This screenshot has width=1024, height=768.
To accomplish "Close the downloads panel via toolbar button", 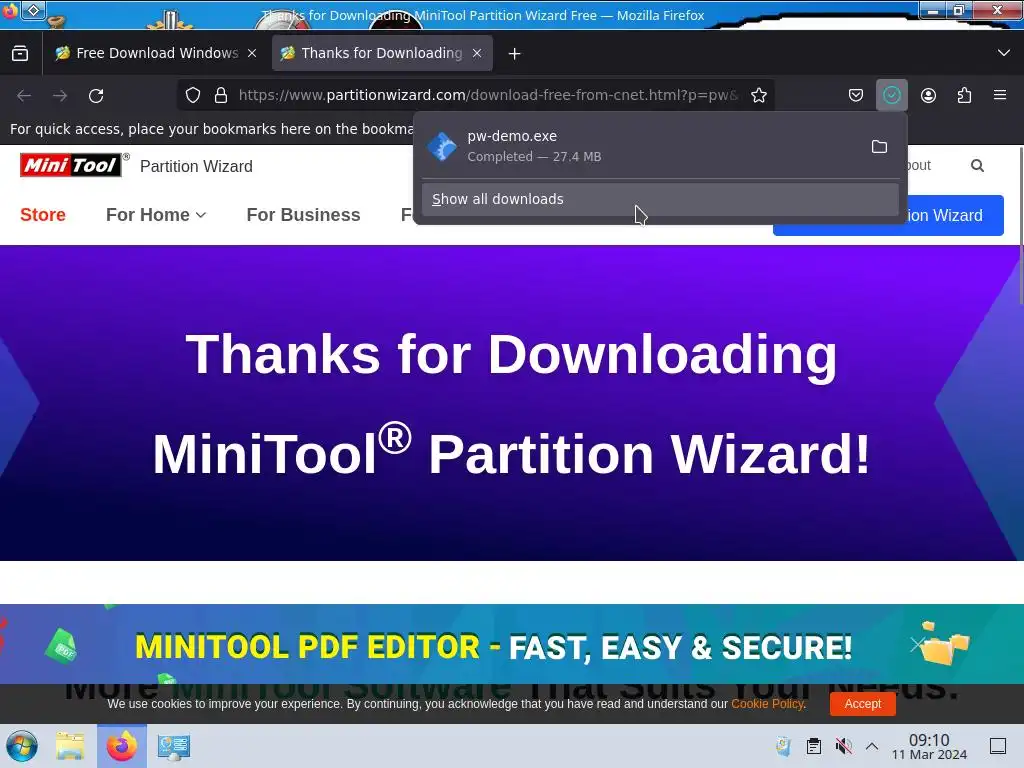I will [892, 95].
